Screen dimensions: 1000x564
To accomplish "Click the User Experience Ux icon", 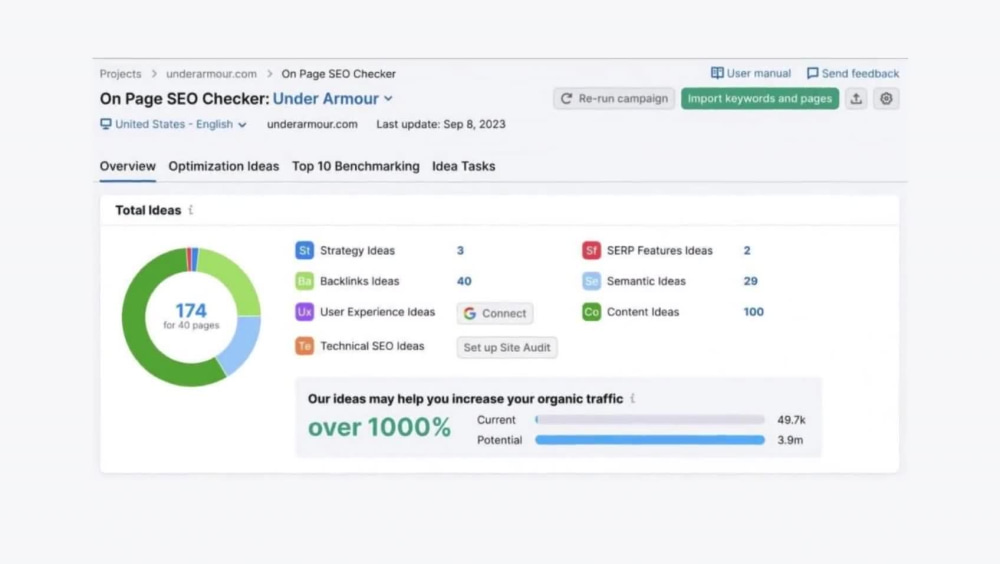I will click(x=304, y=312).
